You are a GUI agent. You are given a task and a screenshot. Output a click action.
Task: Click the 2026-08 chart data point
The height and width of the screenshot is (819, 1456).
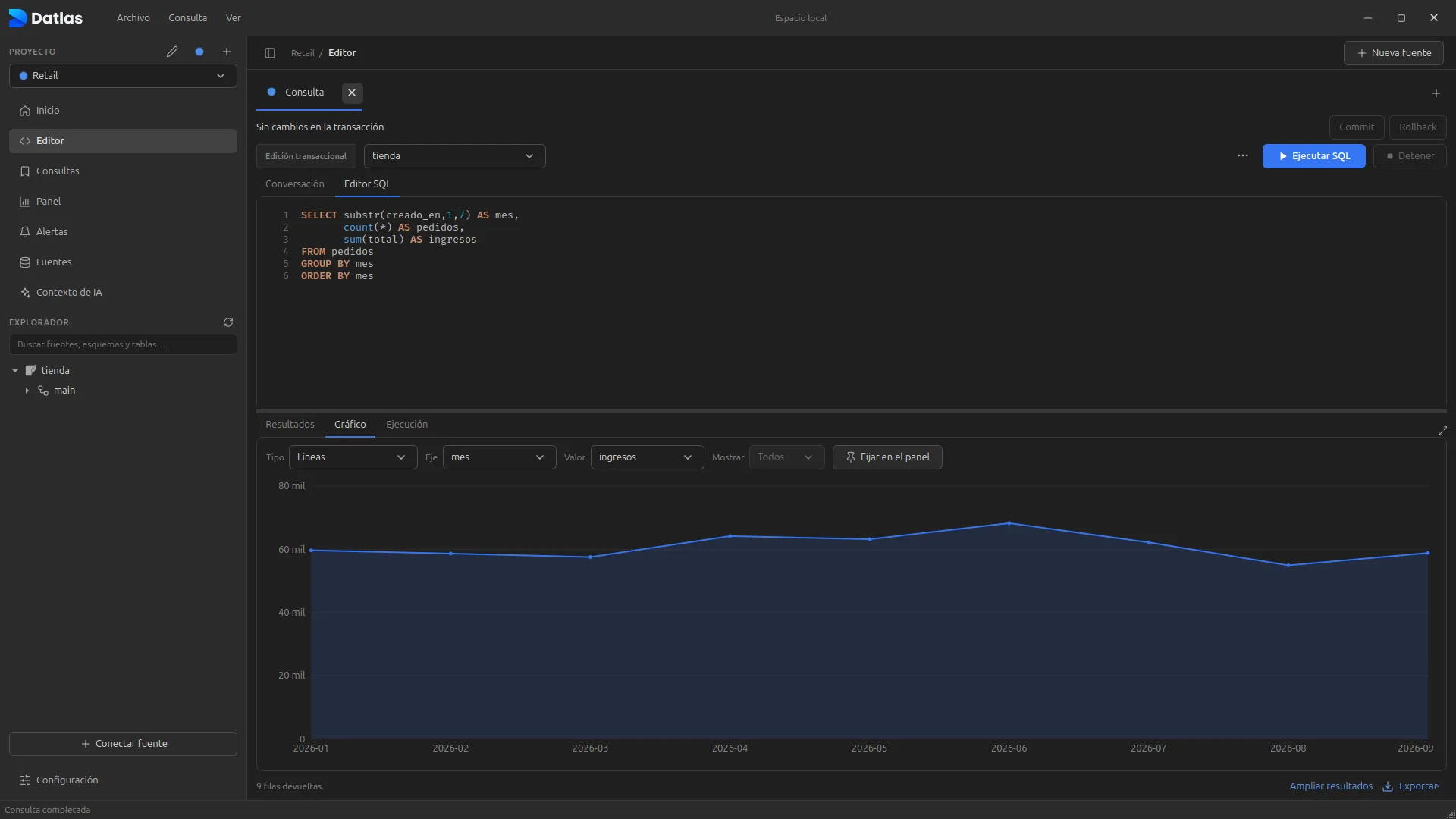click(1288, 566)
